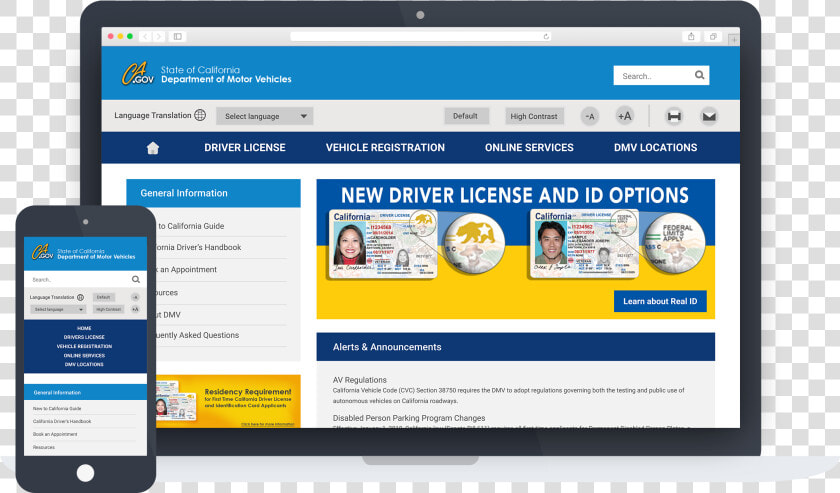Open the ONLINE SERVICES menu on the laptop
Viewport: 840px width, 493px height.
[x=529, y=147]
